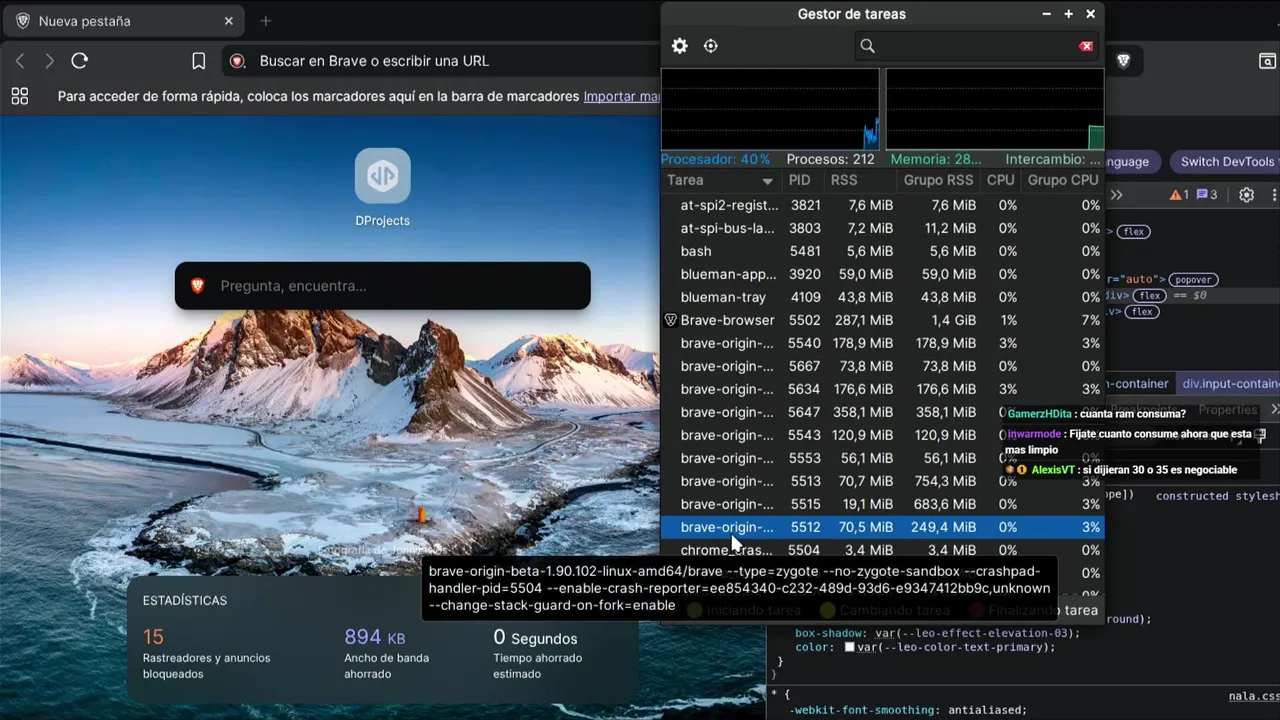Click the Pregunta, encuentra search box
1280x720 pixels.
383,286
